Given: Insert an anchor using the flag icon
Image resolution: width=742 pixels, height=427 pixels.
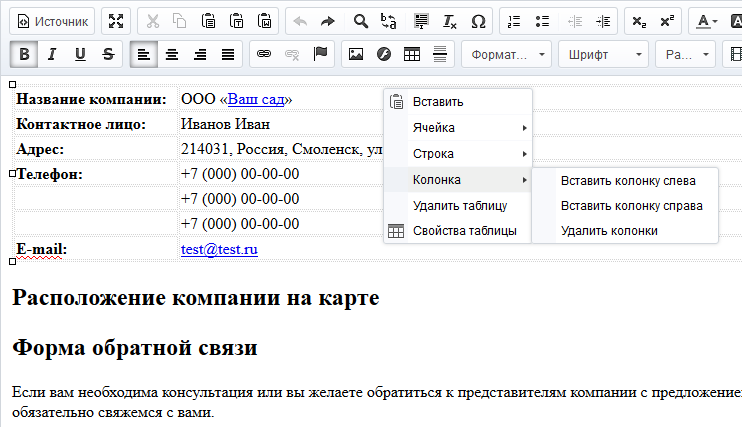Looking at the screenshot, I should [320, 54].
